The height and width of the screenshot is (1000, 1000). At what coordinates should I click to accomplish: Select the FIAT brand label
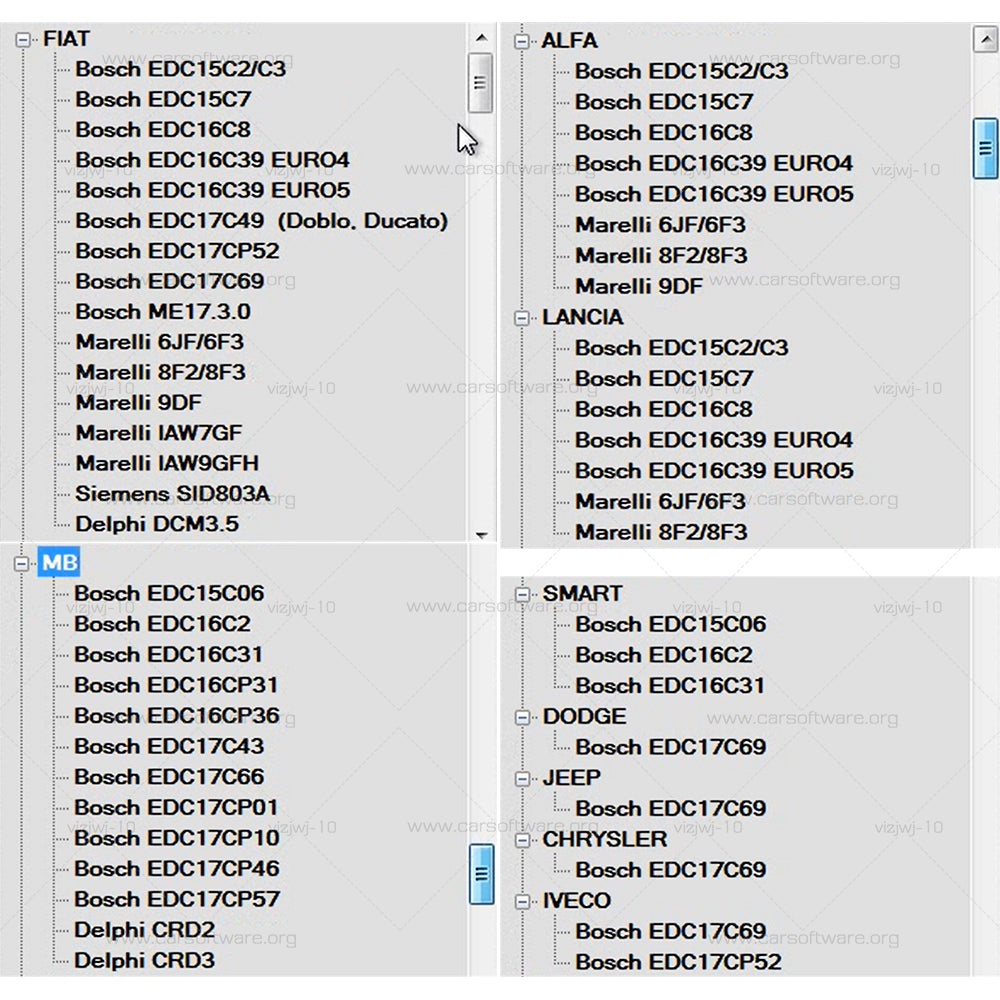click(x=66, y=39)
